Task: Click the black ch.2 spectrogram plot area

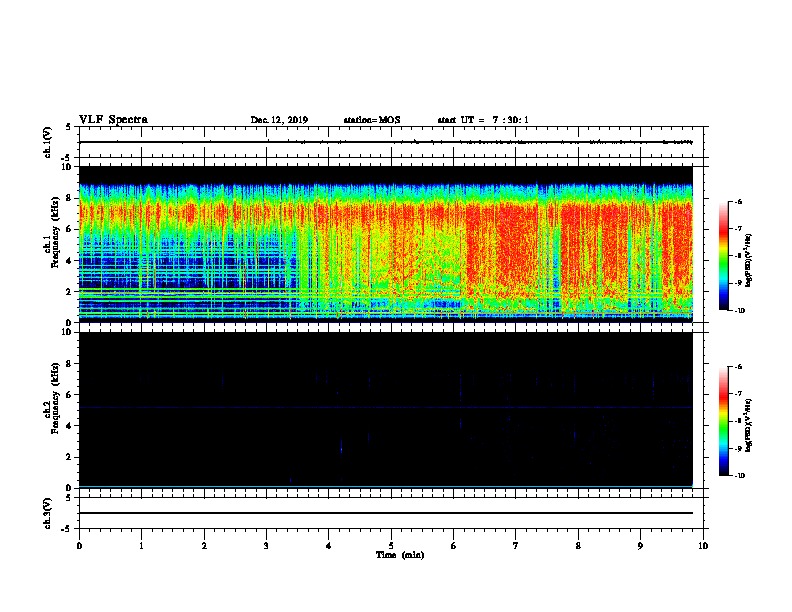Action: [x=386, y=410]
